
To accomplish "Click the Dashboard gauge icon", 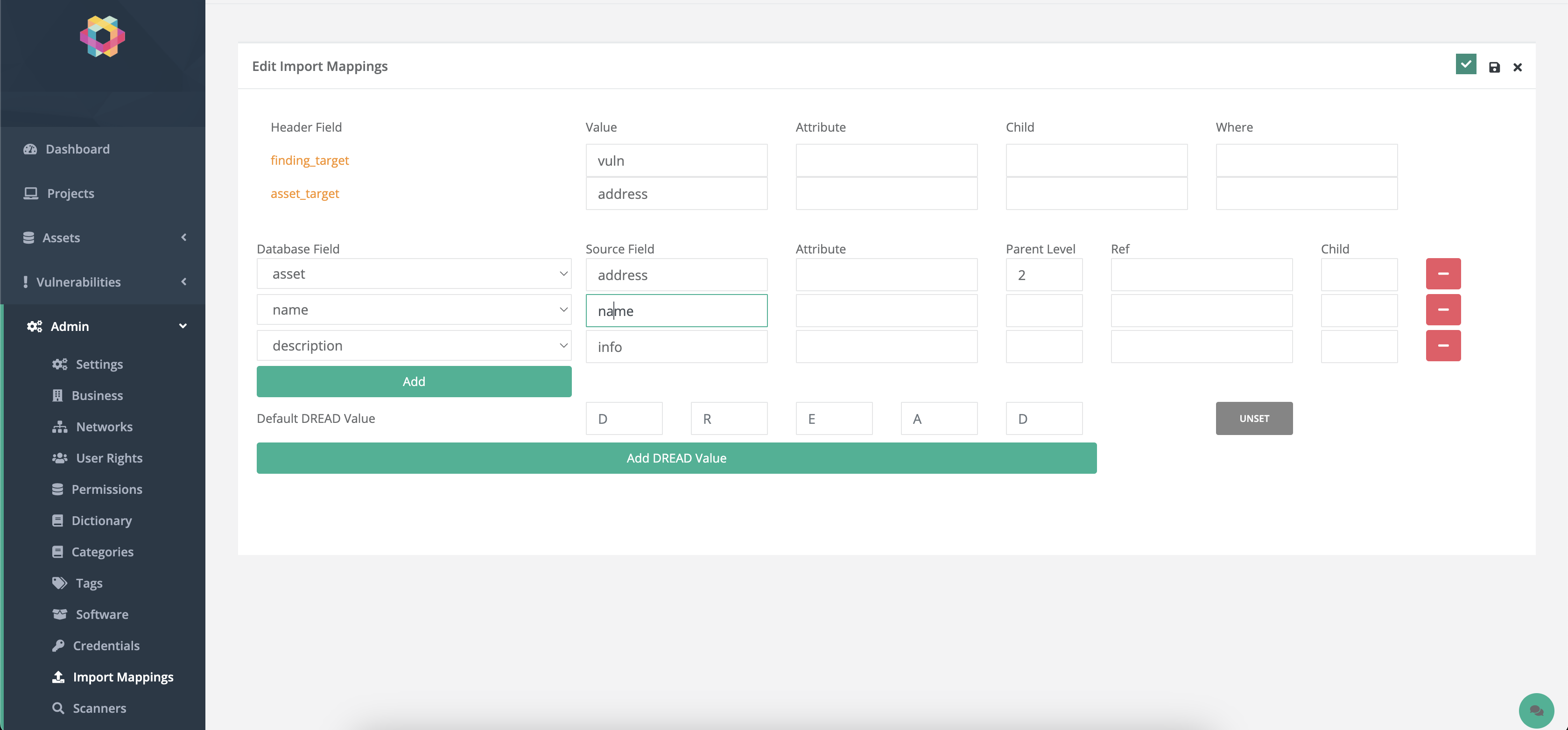I will 30,149.
